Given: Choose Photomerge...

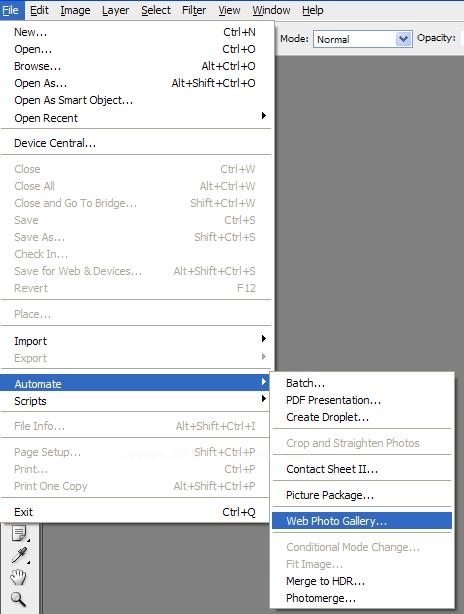Looking at the screenshot, I should coord(362,598).
